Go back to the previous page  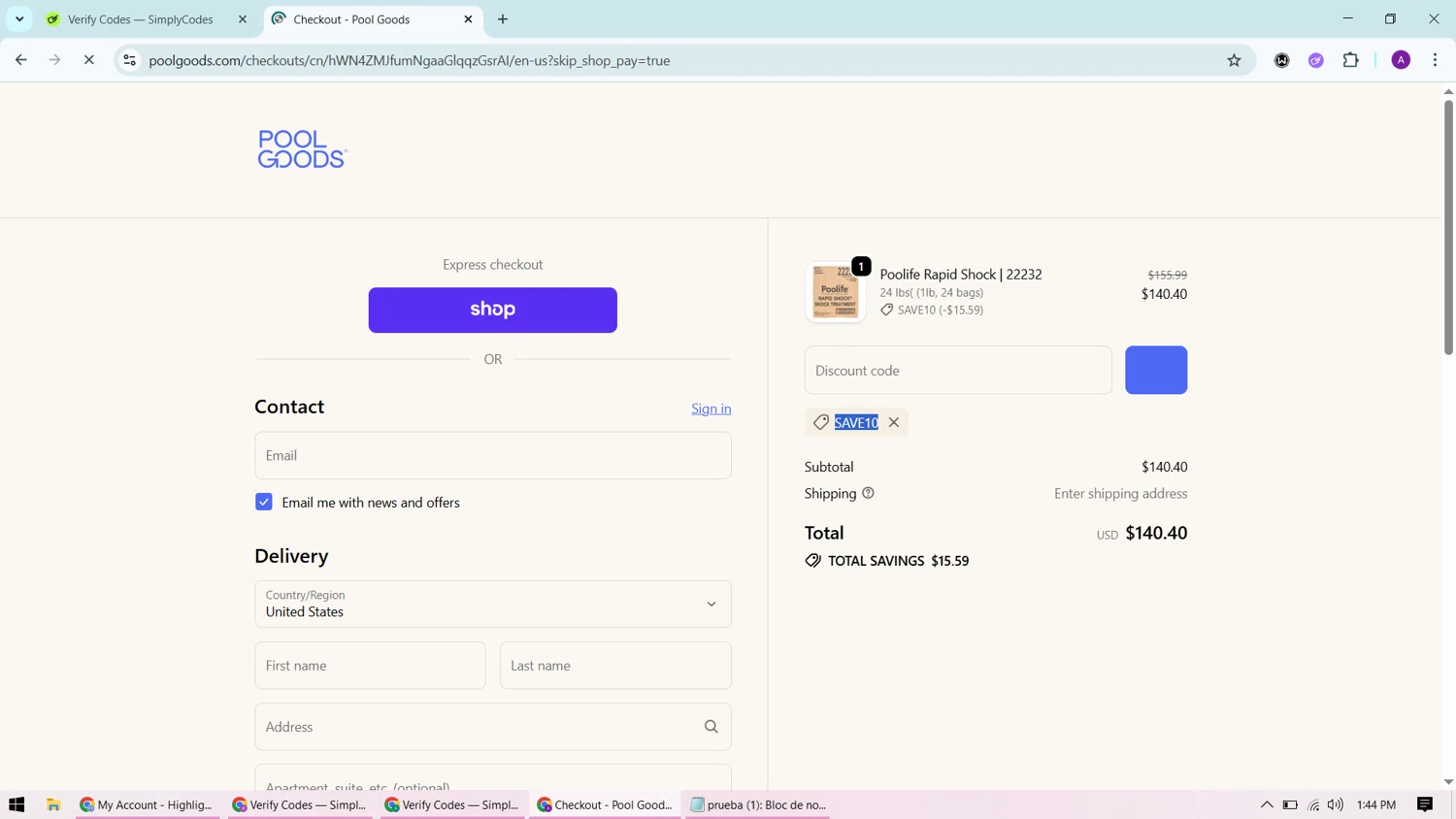pos(21,60)
